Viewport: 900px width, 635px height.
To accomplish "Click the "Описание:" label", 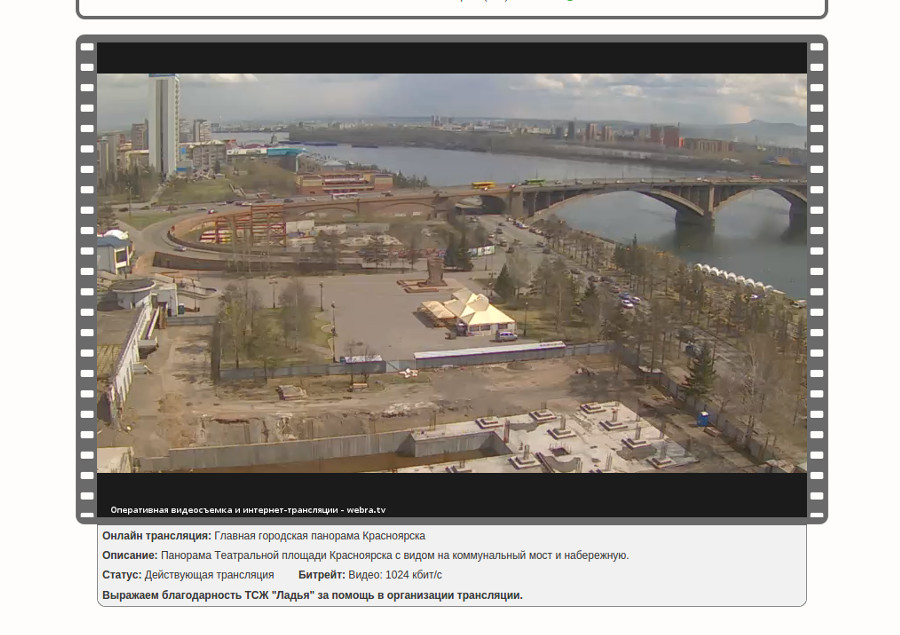I will pyautogui.click(x=130, y=555).
